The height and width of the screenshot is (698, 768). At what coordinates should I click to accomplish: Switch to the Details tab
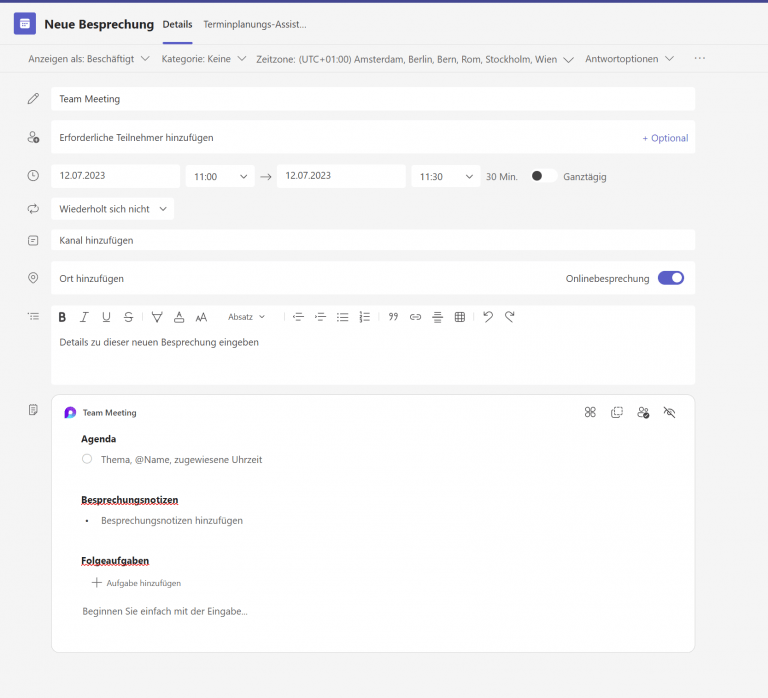click(x=177, y=24)
